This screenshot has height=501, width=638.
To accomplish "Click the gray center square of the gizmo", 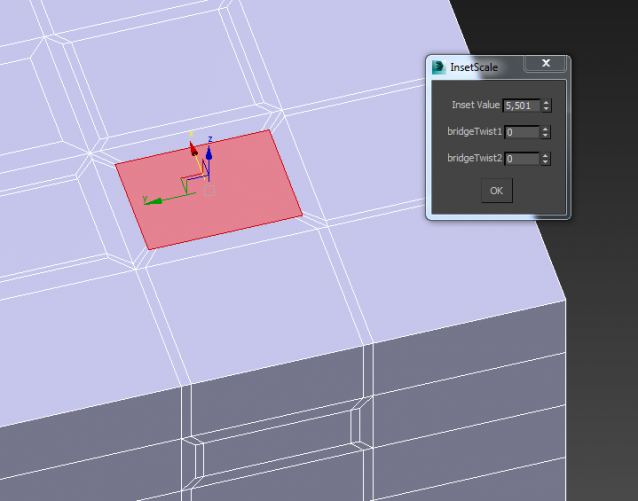I will 209,188.
